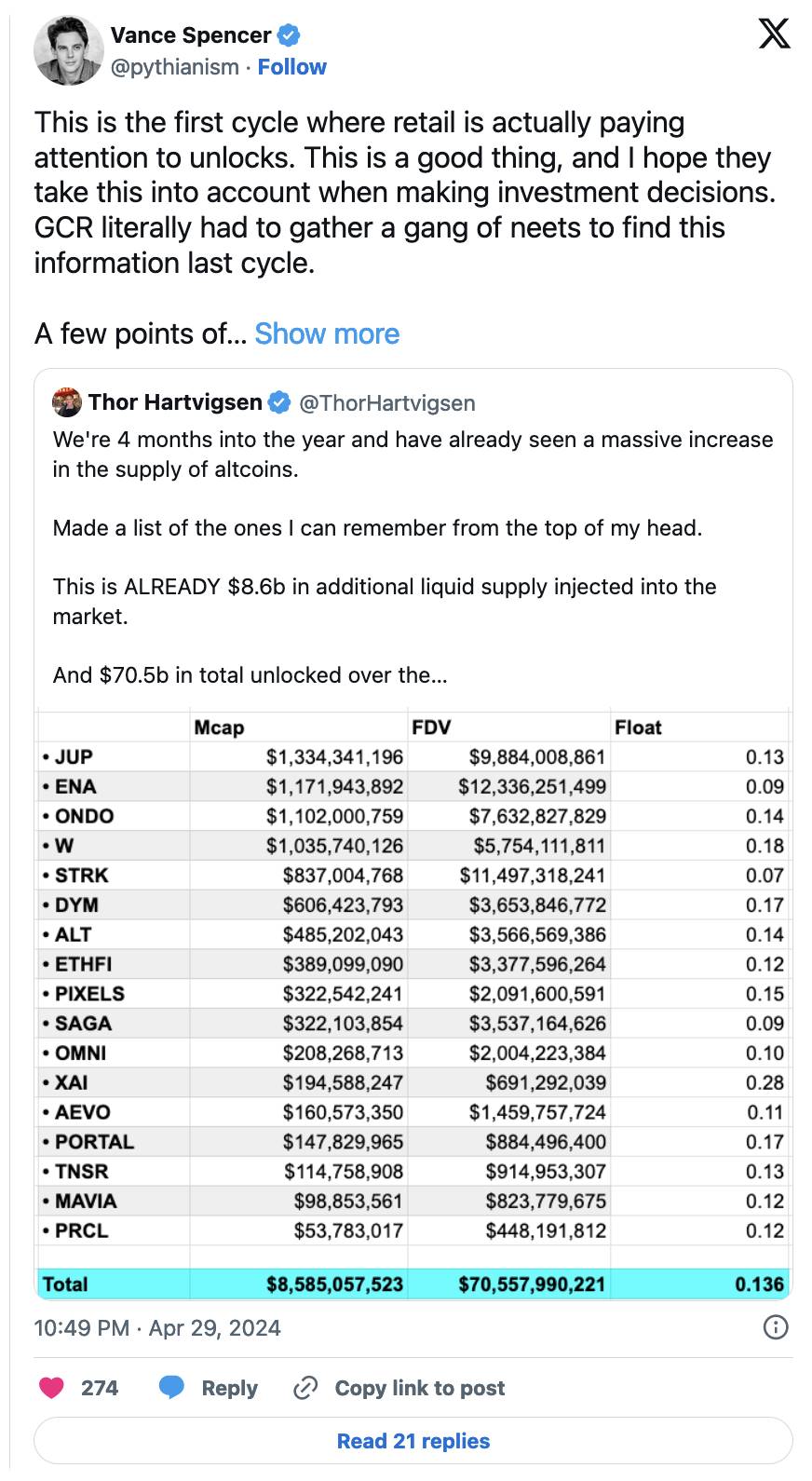Click the Vance Spencer display name

191,35
